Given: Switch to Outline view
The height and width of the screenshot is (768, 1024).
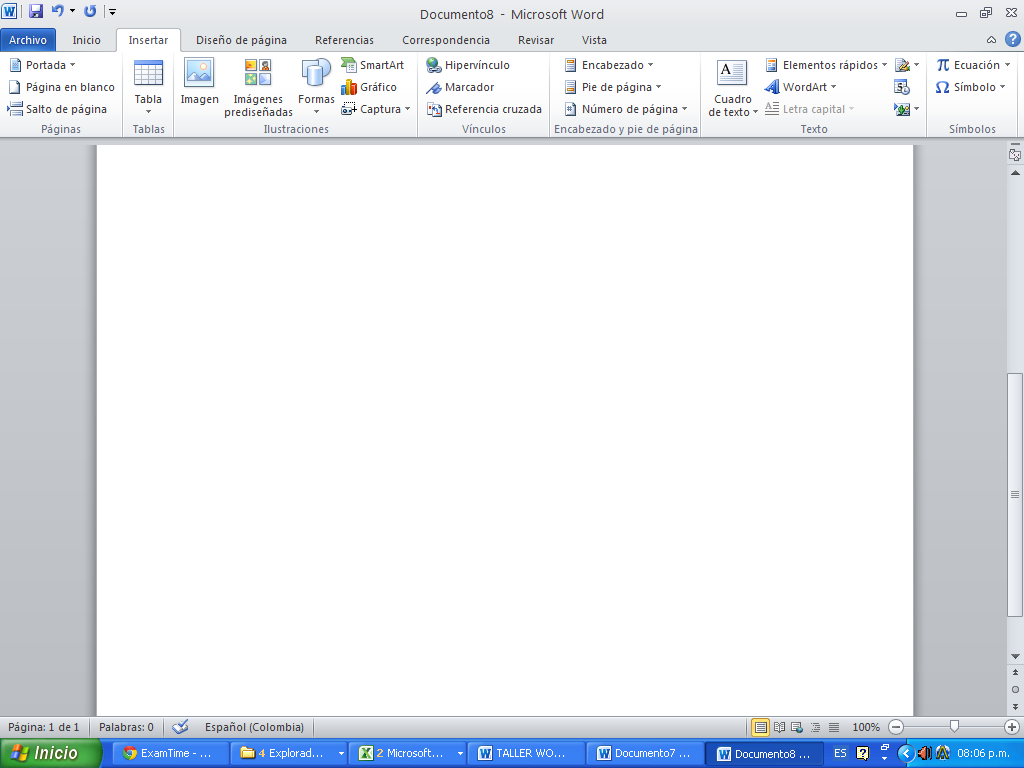Looking at the screenshot, I should 815,727.
